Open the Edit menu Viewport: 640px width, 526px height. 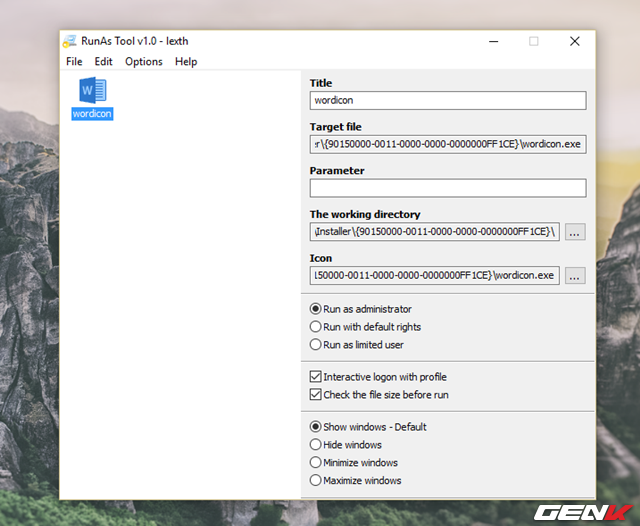(103, 61)
